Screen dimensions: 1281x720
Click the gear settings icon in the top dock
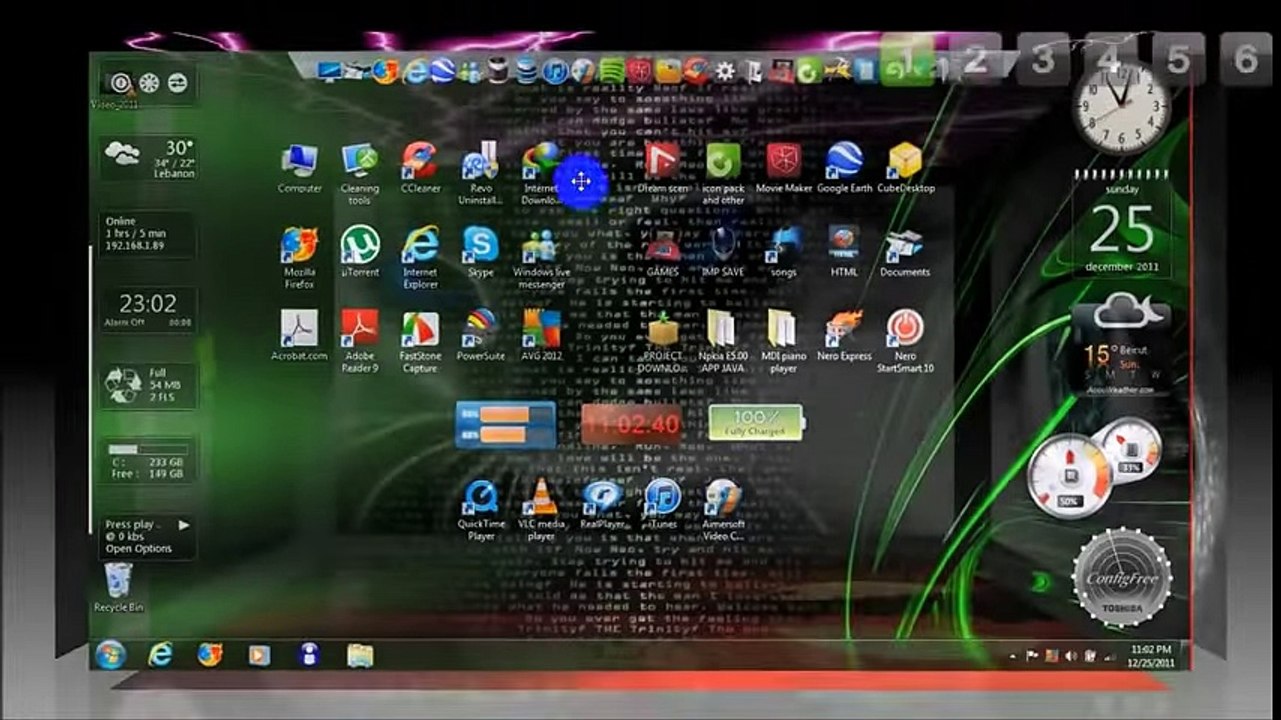[725, 71]
